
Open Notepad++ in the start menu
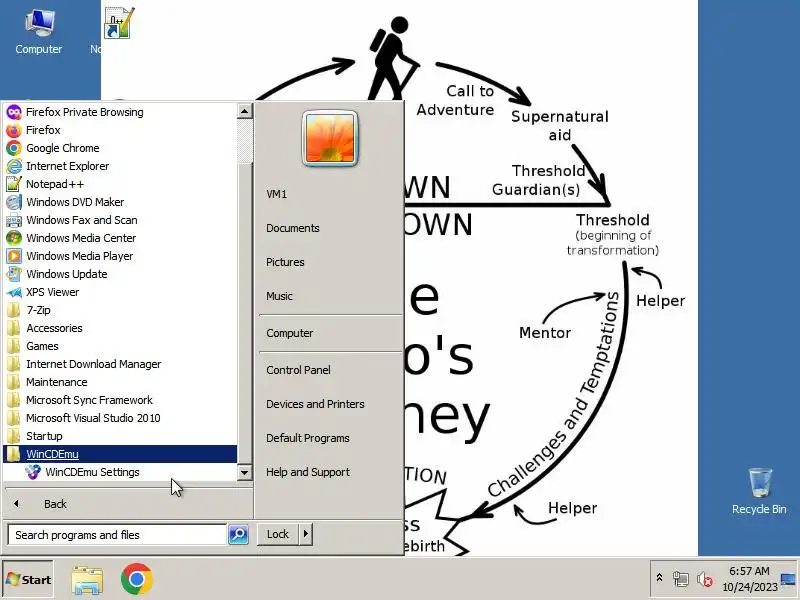120,184
